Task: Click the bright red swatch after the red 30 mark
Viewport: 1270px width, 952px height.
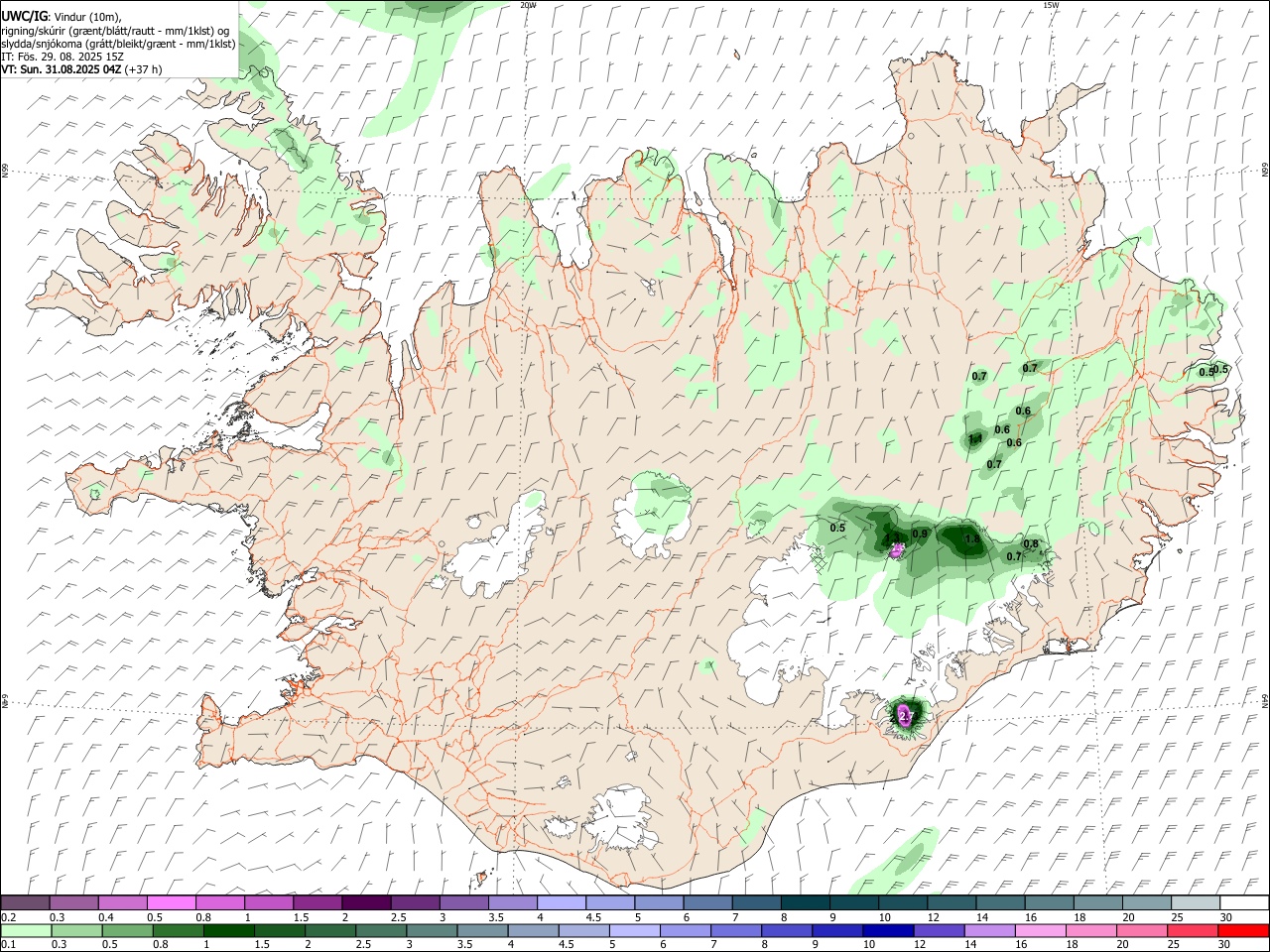Action: [1243, 930]
